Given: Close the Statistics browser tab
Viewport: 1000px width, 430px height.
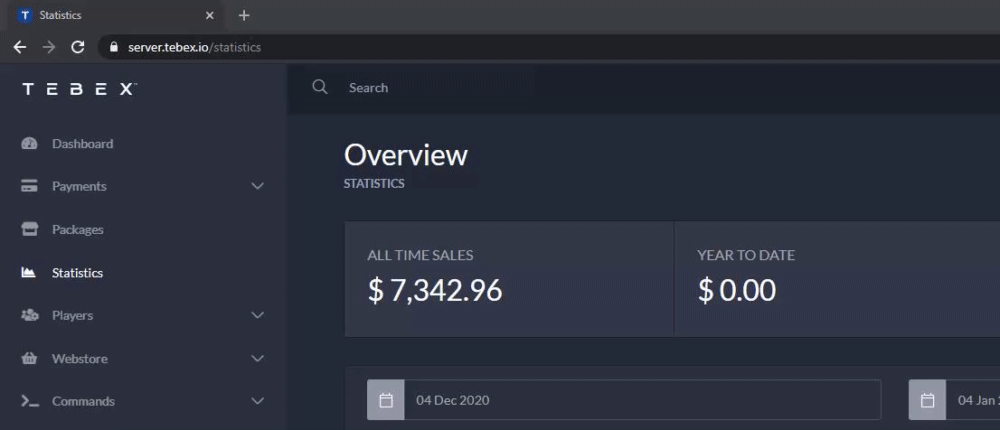Looking at the screenshot, I should click(209, 15).
